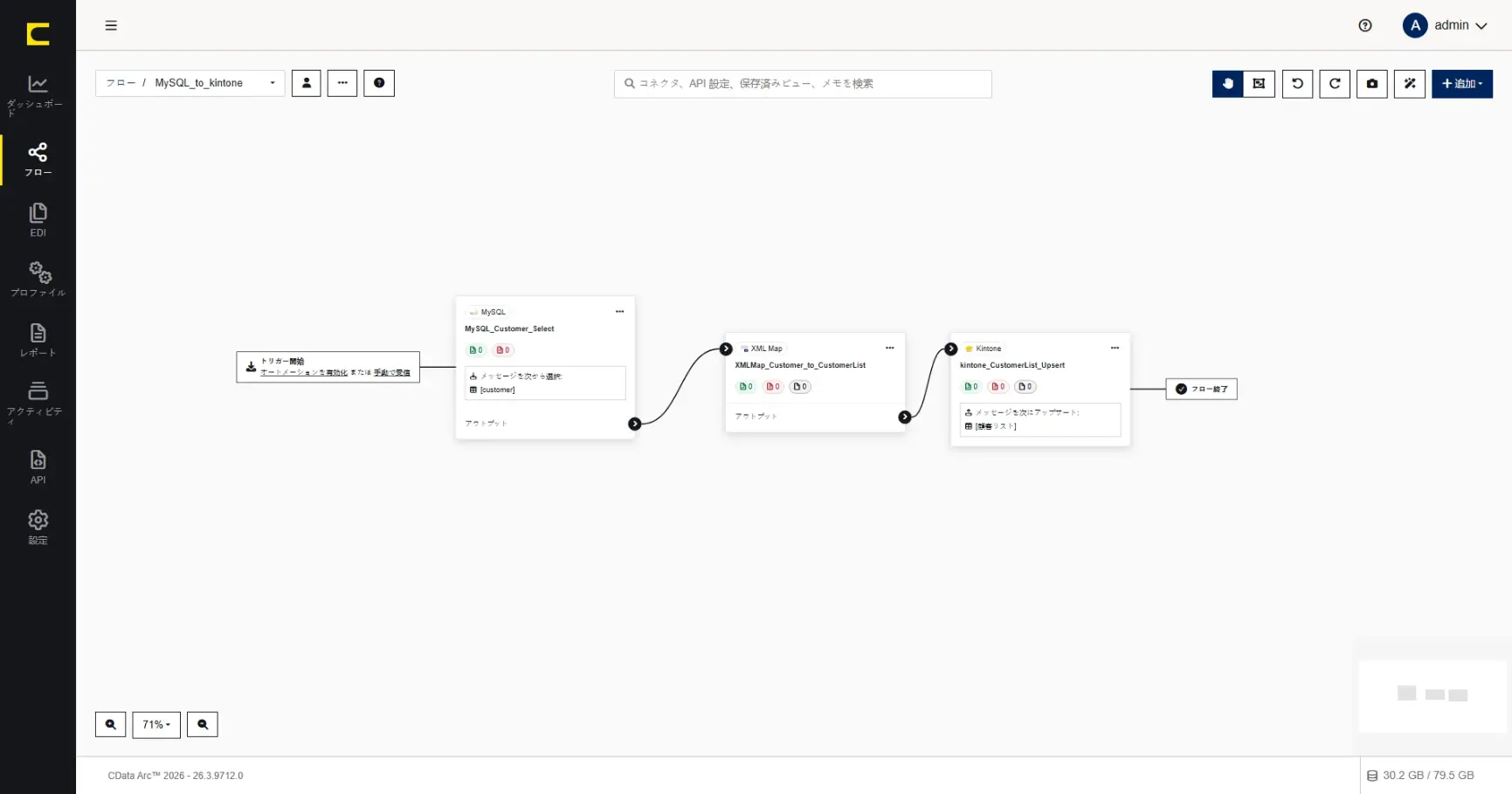Click the オートメーションを有効化 link
The image size is (1512, 794).
pos(304,373)
